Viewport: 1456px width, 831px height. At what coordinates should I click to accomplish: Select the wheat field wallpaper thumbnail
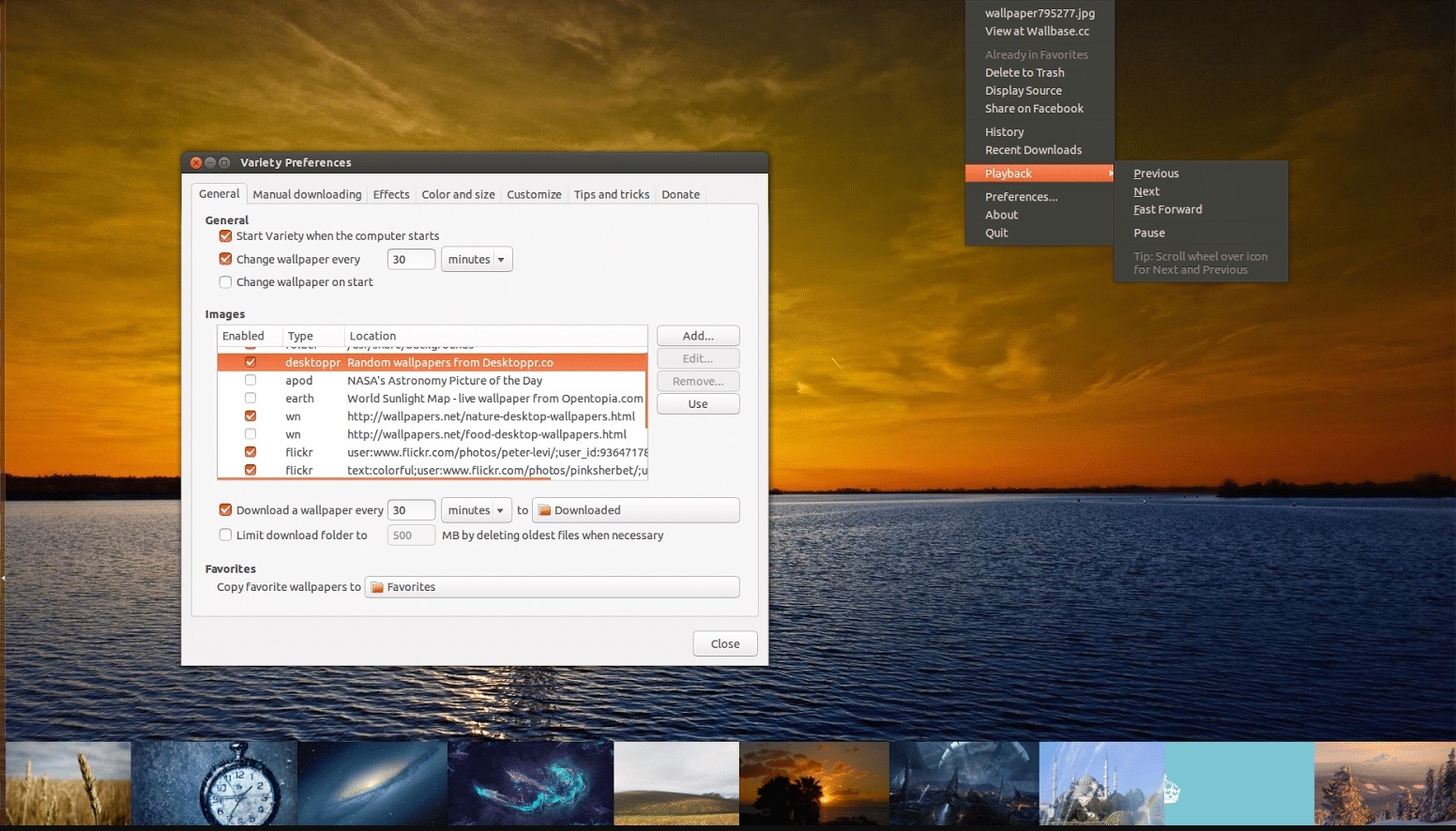pos(68,783)
